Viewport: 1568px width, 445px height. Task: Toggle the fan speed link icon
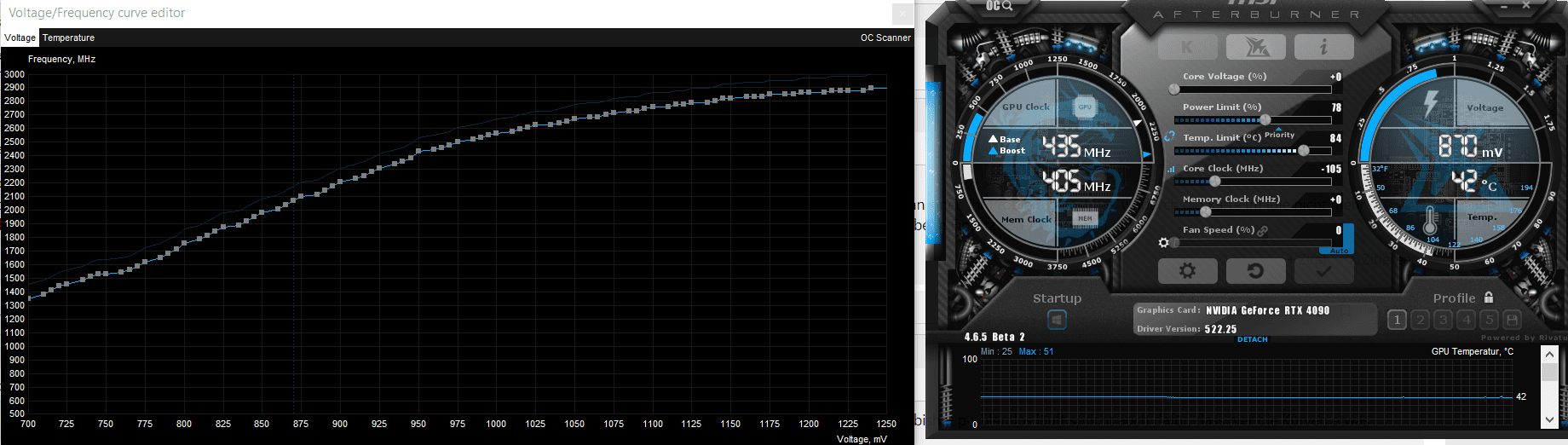tap(1263, 230)
